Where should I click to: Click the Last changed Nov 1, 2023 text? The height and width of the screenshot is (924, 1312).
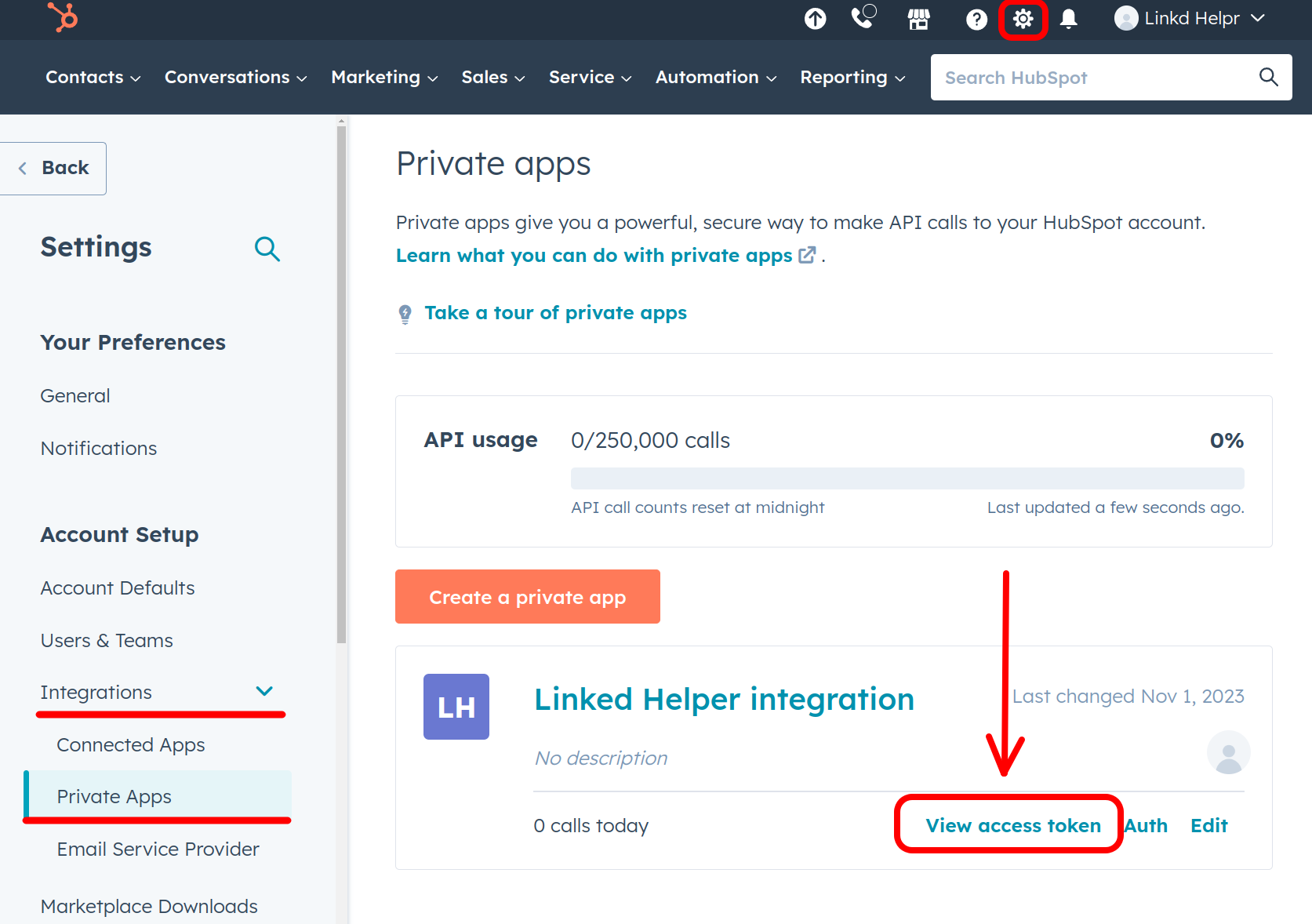pos(1128,696)
